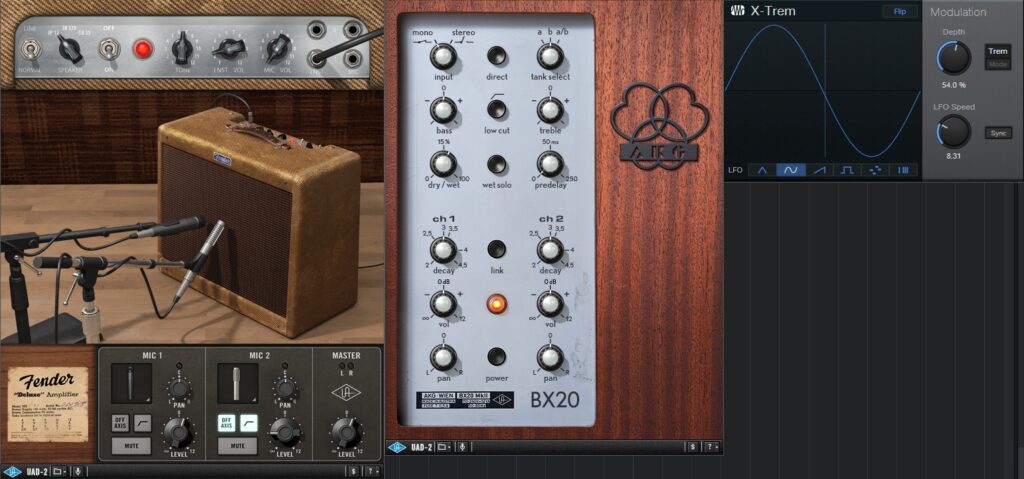Open the help dropdown in BX20 toolbar
This screenshot has height=479, width=1024.
tap(710, 447)
